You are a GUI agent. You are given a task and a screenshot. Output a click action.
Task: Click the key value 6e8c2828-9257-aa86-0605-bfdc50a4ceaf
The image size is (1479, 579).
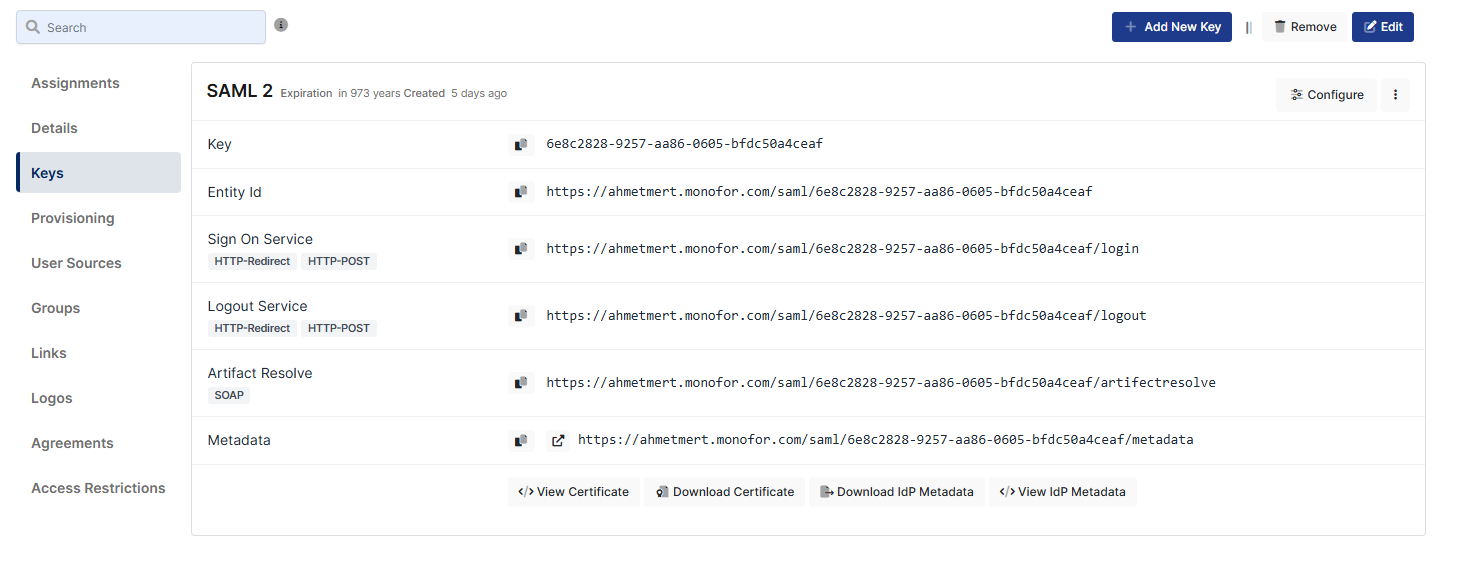[x=685, y=144]
